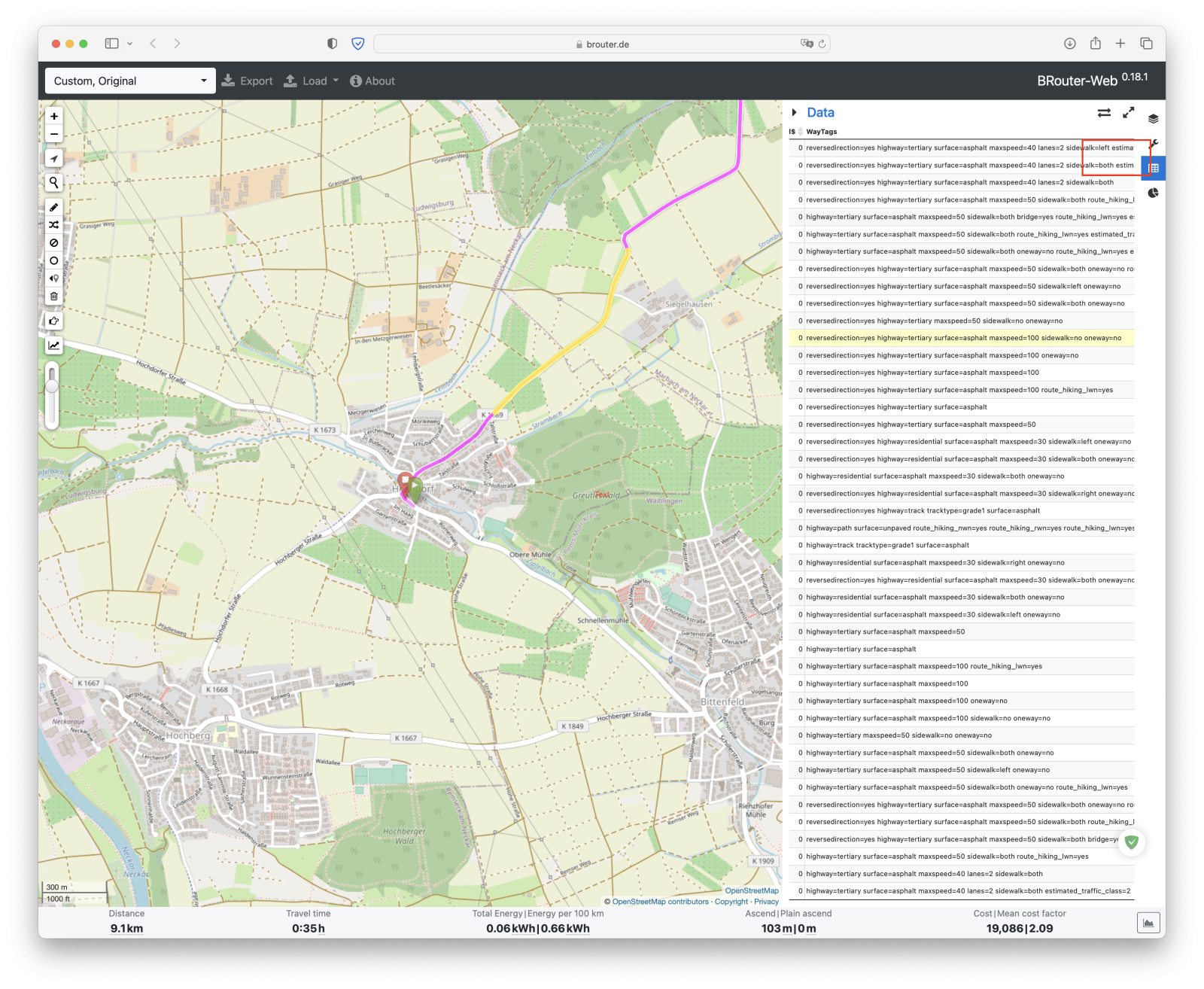Select highlighted row with maxspeed=100 sidewalk=no
Screen dimensions: 1204x989
pos(961,338)
